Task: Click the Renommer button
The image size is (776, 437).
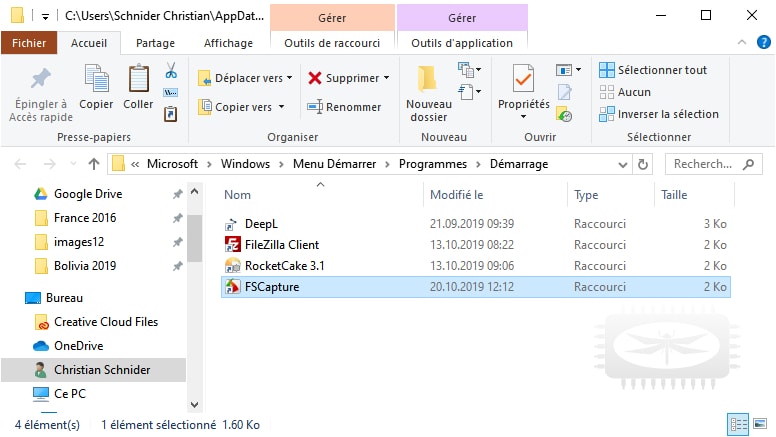Action: point(344,107)
